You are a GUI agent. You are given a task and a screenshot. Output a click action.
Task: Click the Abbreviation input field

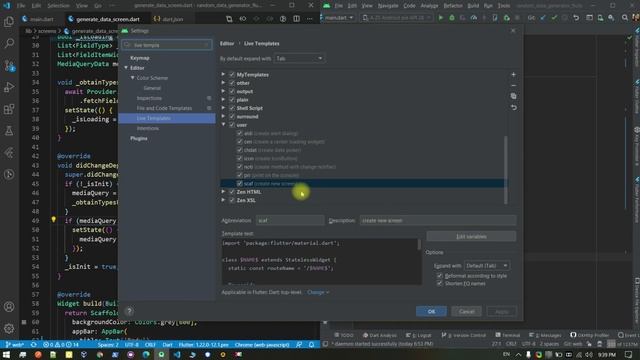[290, 220]
